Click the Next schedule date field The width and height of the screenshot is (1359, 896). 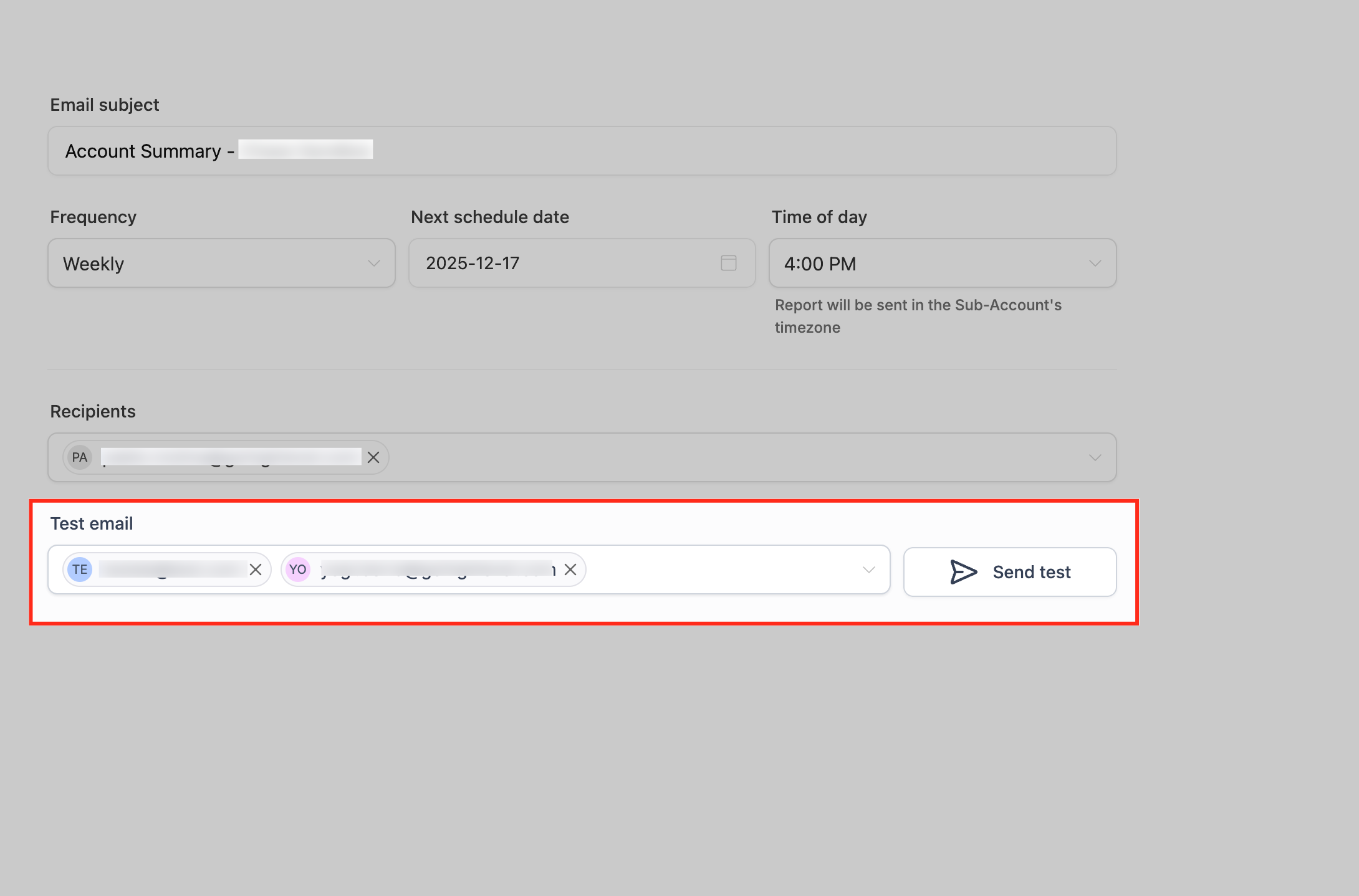(x=561, y=263)
